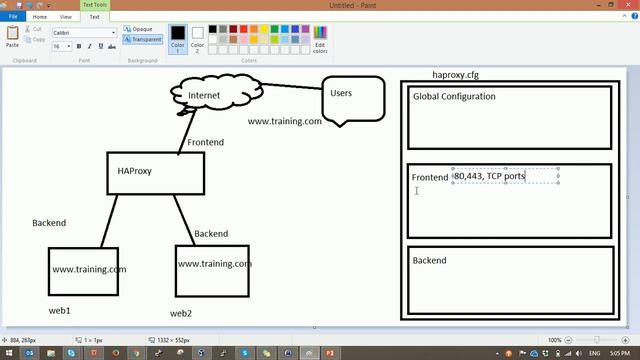Click the Text Tools contextual tab header

[95, 5]
